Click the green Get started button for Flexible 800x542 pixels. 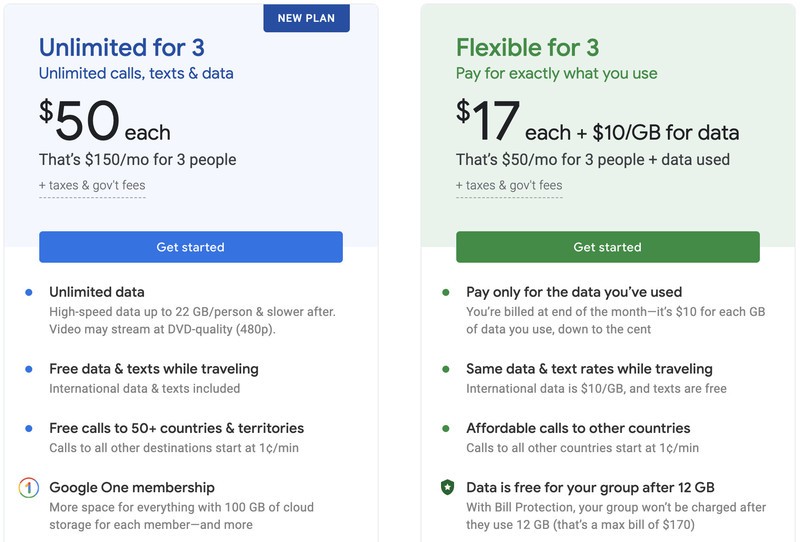pos(608,247)
